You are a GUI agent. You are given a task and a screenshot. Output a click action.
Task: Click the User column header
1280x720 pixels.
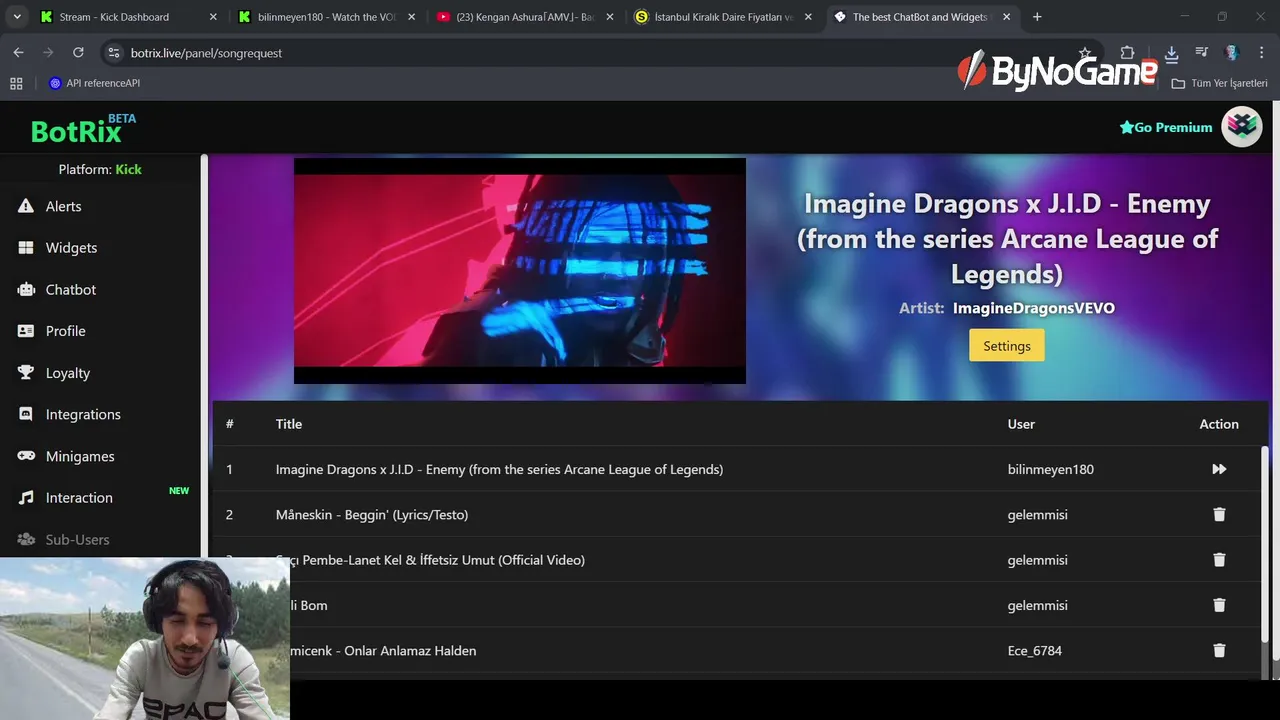(x=1021, y=424)
